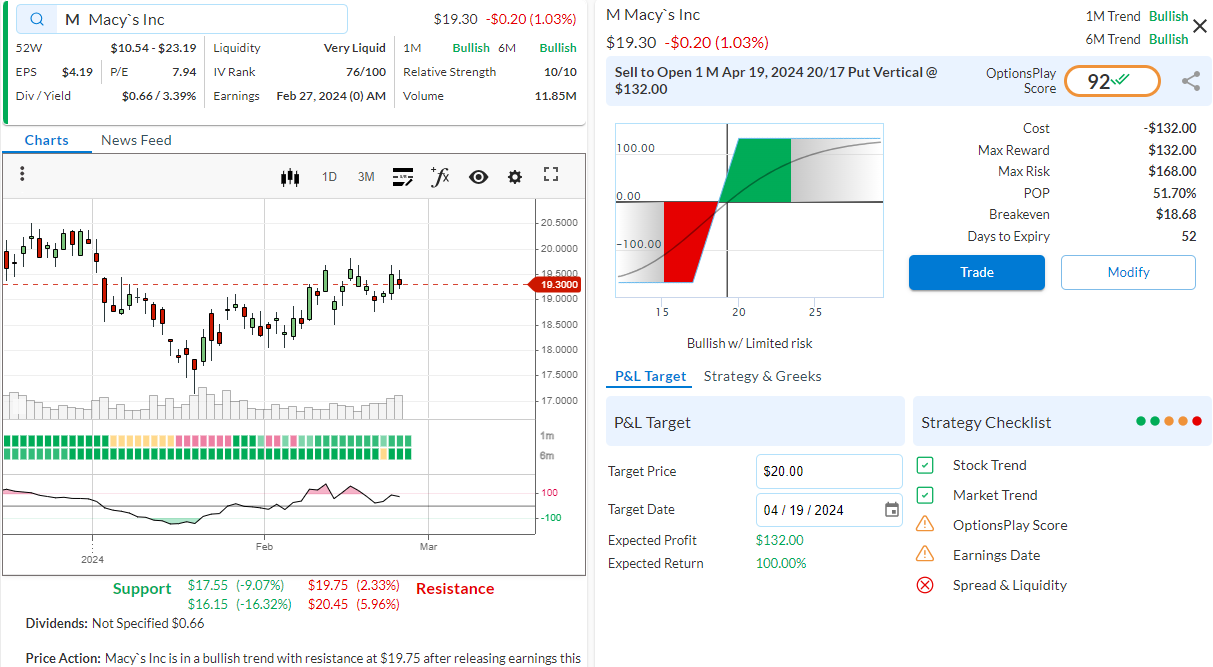Click the Breakeven $18.68 value

tap(1176, 214)
